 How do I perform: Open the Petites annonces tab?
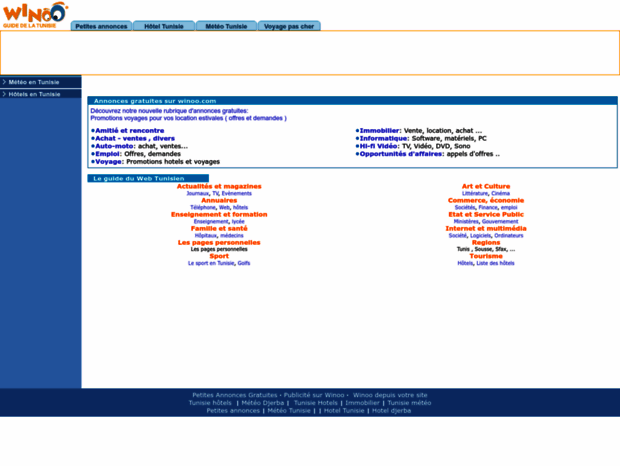(x=101, y=26)
